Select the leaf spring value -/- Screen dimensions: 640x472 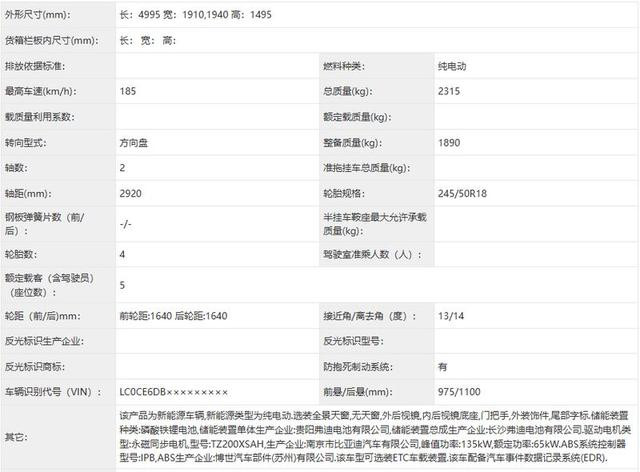point(126,224)
